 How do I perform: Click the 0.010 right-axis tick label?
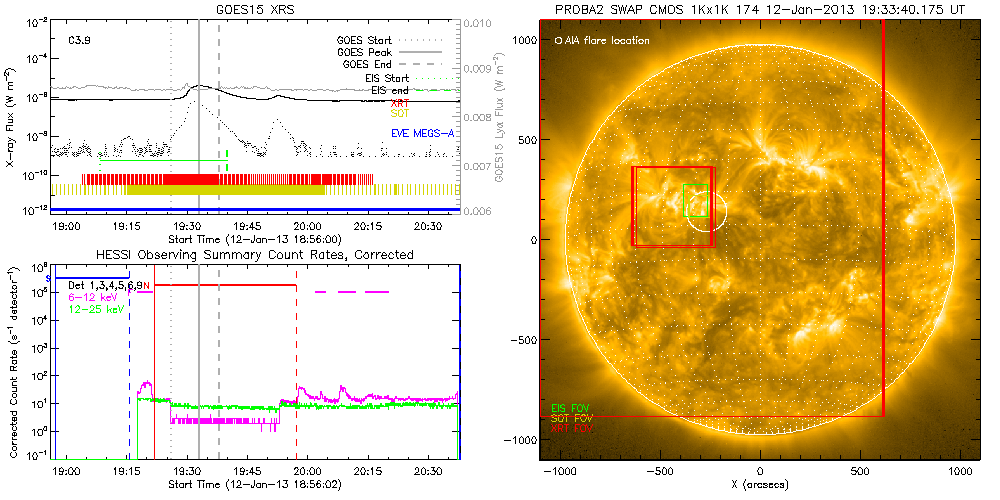[476, 24]
